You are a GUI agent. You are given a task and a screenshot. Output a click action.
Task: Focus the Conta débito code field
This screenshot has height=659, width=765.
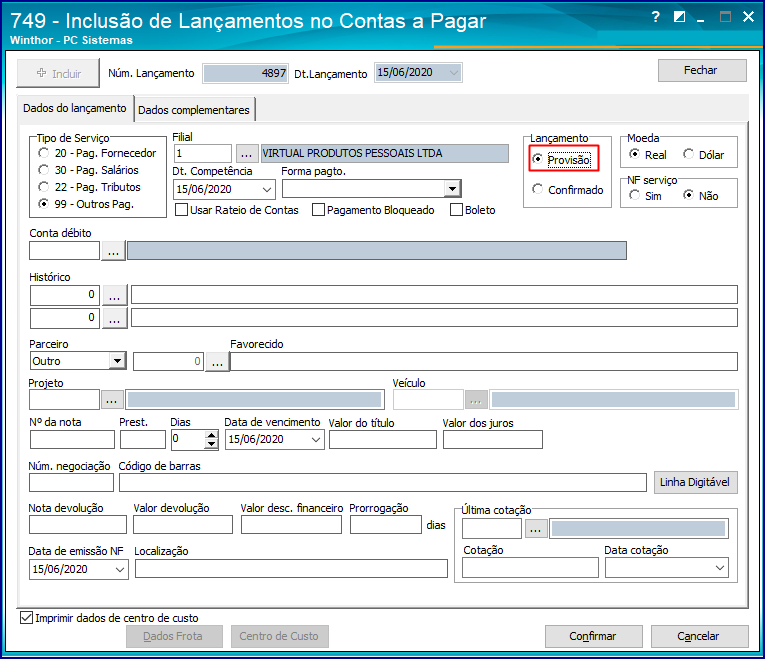[64, 251]
